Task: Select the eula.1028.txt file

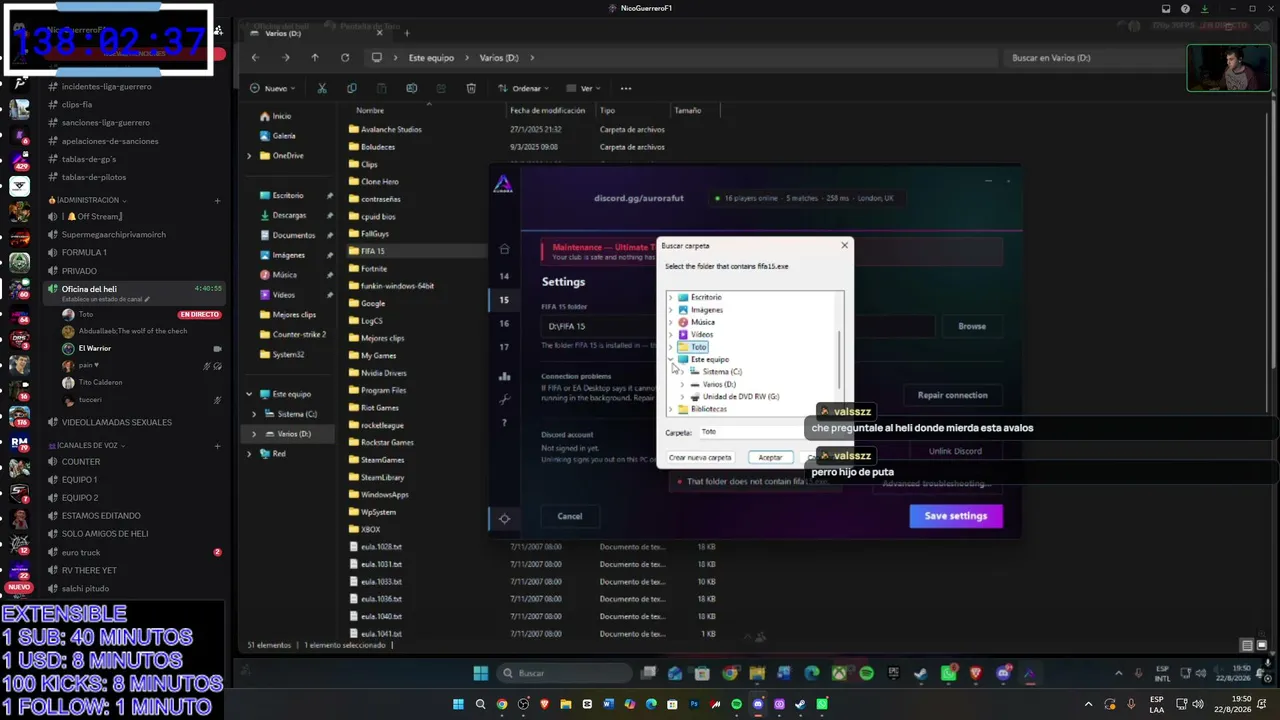Action: tap(381, 547)
